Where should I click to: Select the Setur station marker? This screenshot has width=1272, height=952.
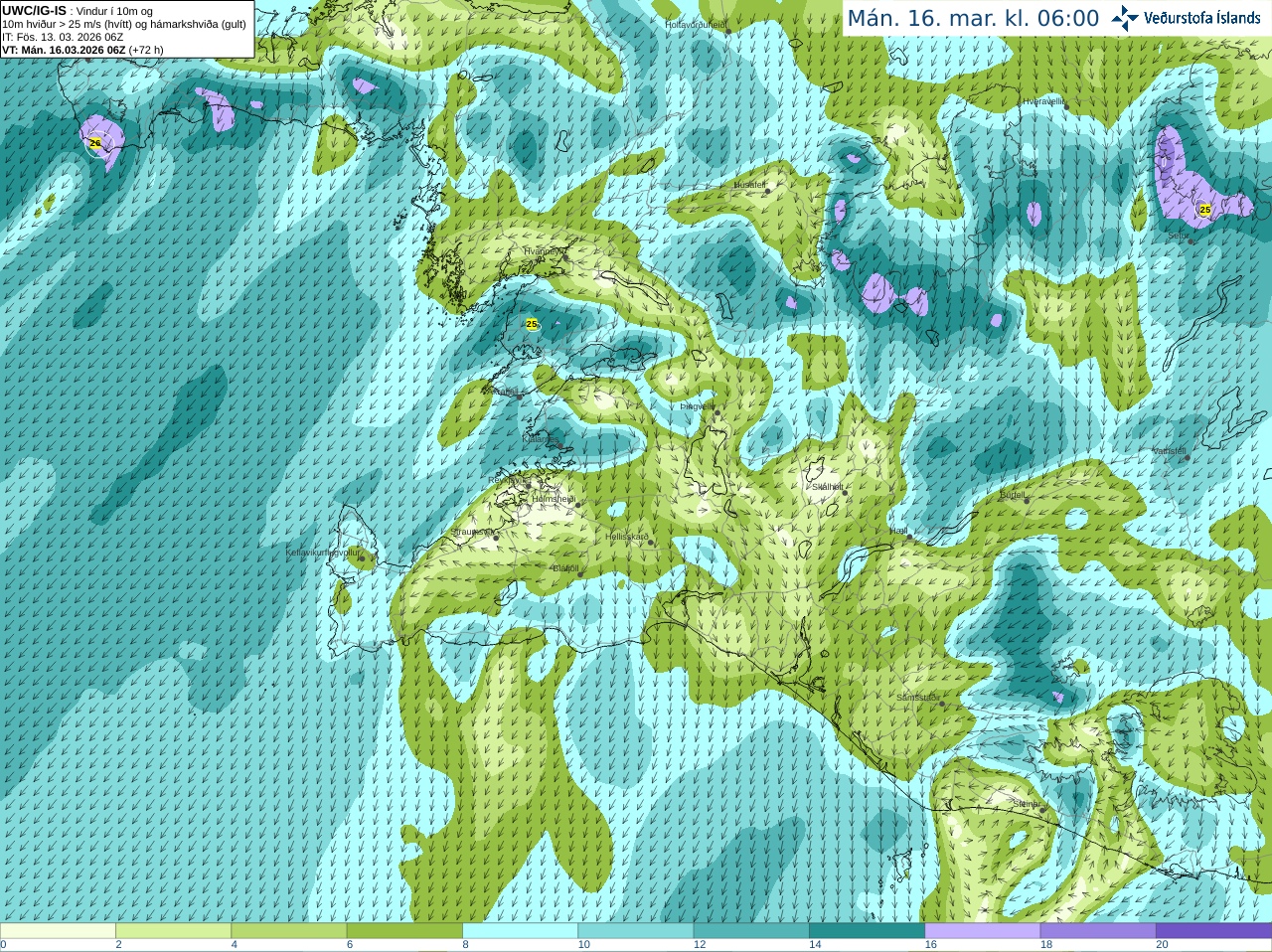coord(1191,241)
